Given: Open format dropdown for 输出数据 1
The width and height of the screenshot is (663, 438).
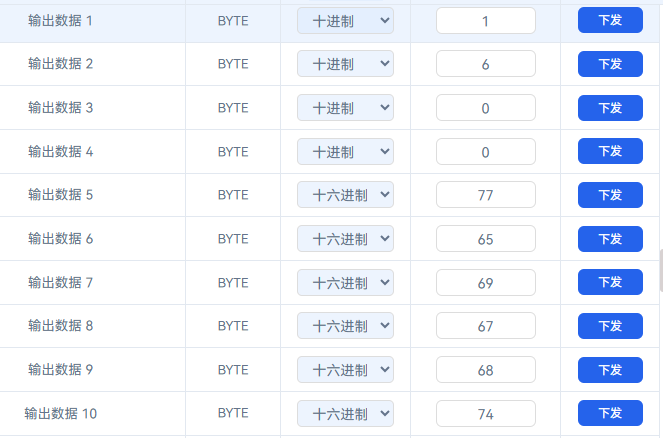Looking at the screenshot, I should click(x=345, y=21).
